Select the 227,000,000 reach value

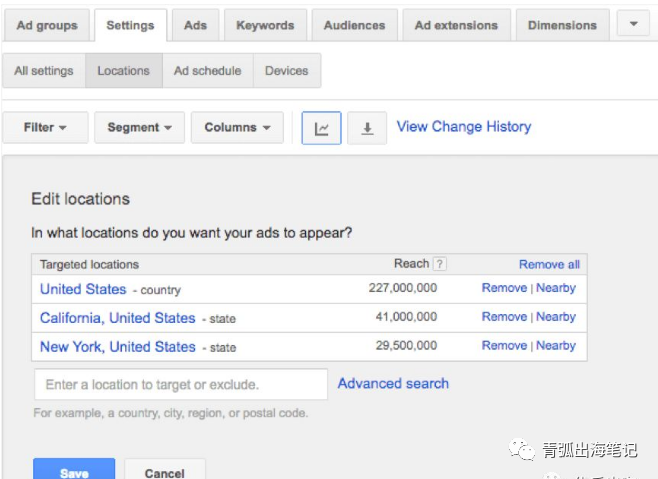coord(403,288)
